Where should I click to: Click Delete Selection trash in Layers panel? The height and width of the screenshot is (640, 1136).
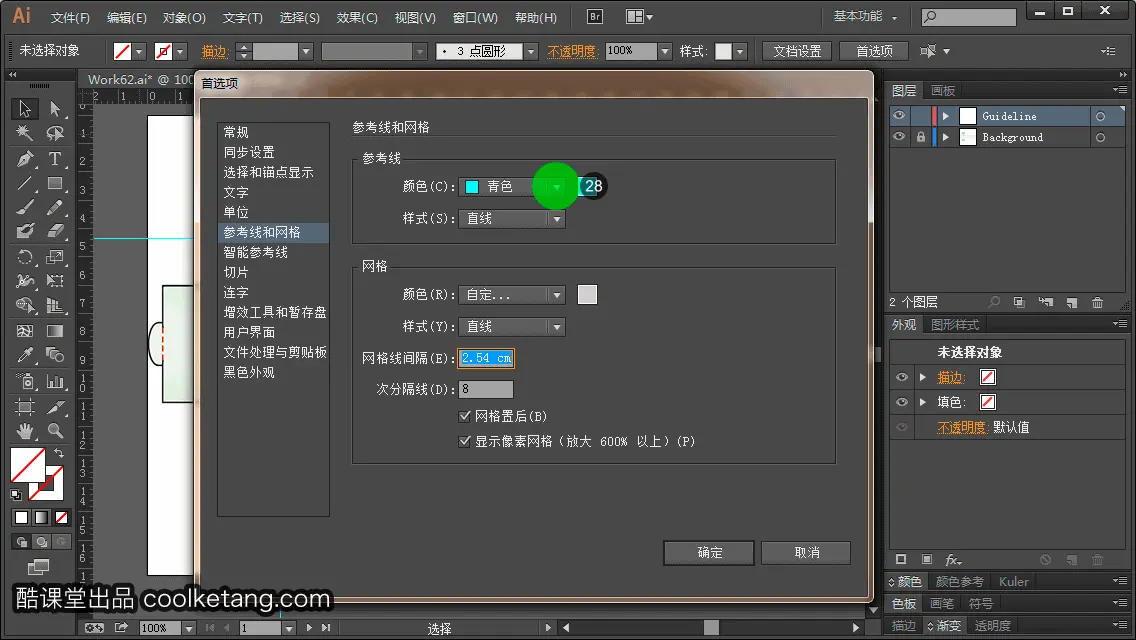[x=1098, y=302]
